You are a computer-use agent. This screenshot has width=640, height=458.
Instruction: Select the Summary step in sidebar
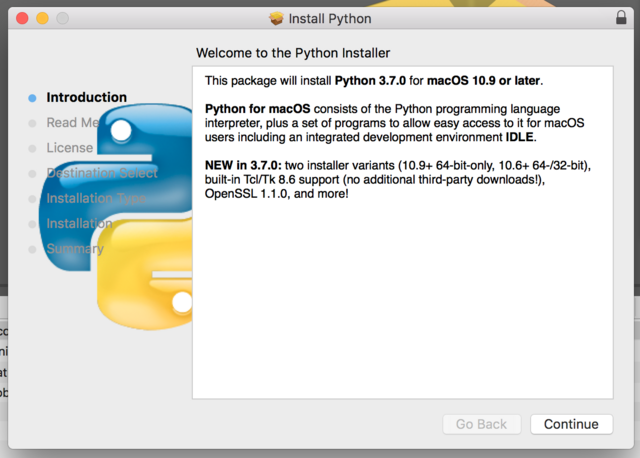point(75,249)
